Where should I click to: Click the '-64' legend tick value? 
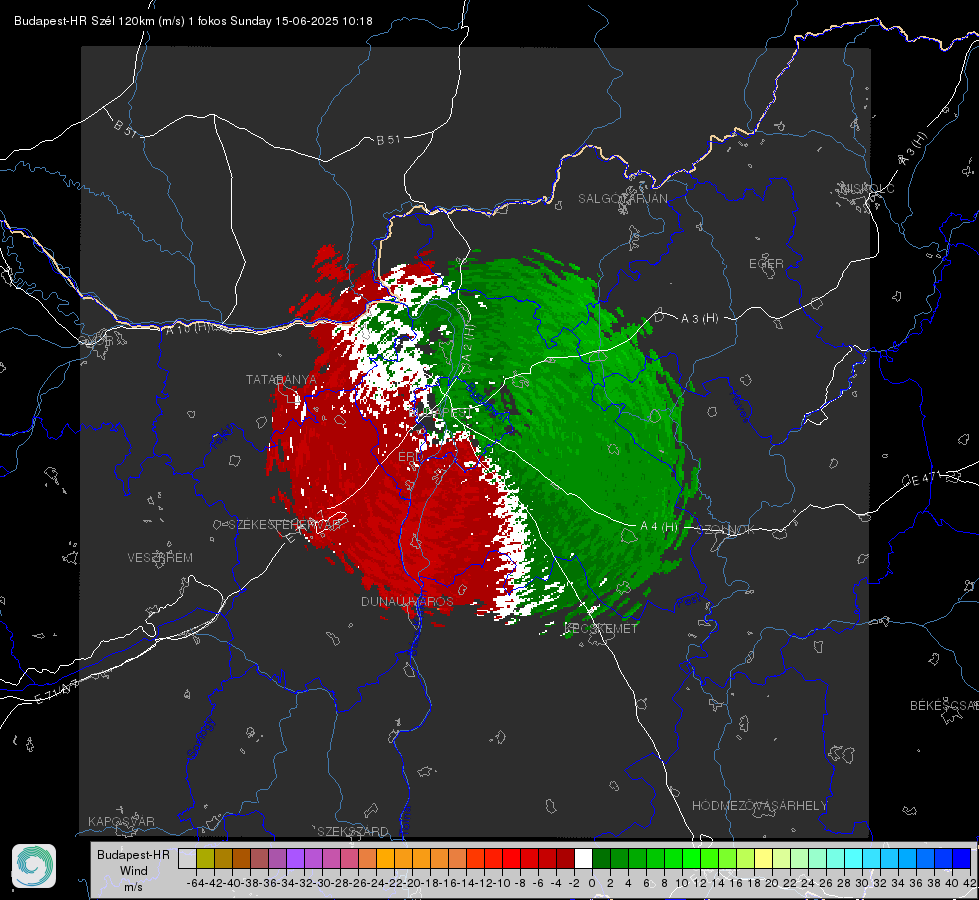195,883
